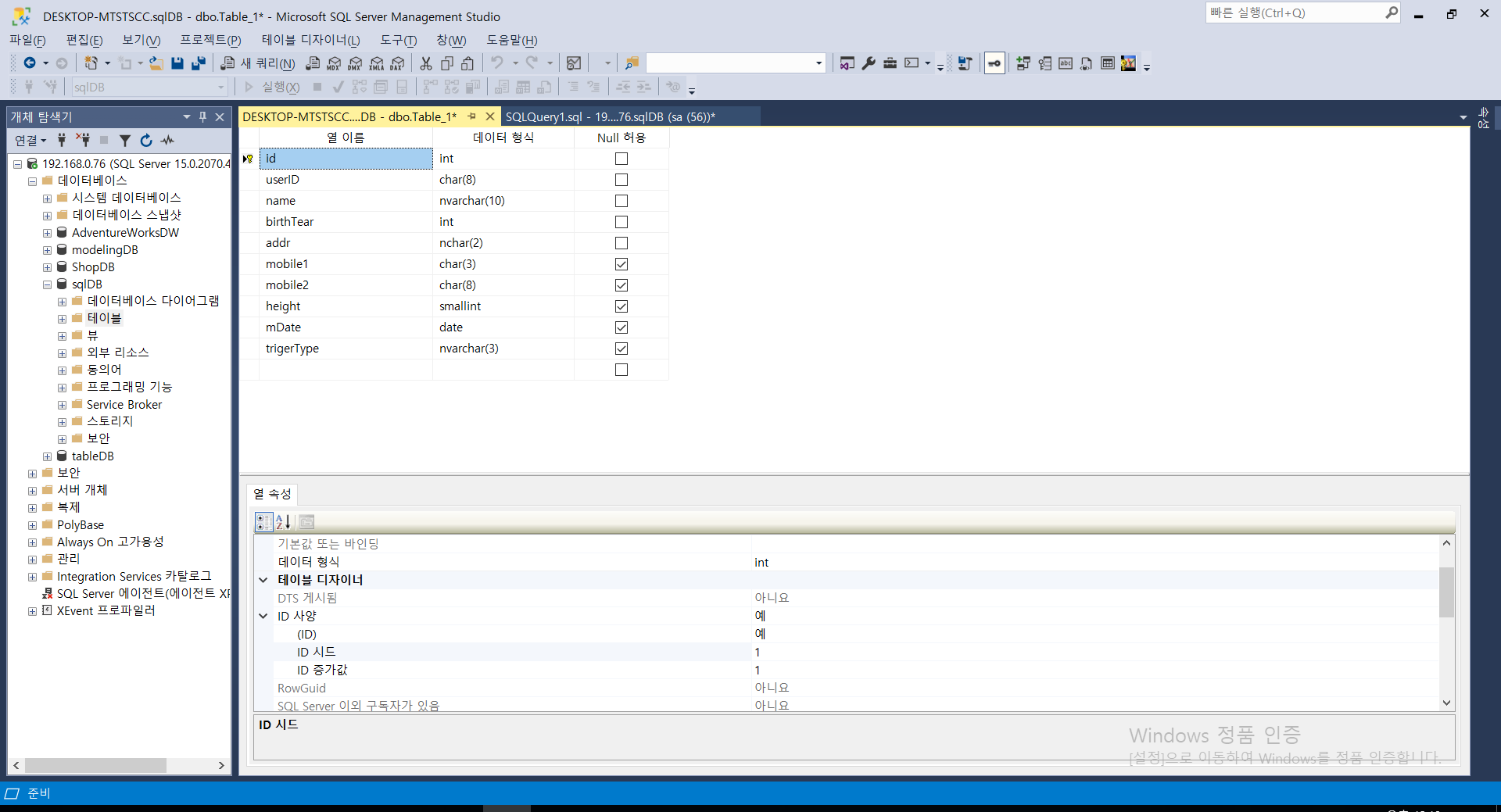Click the Manage Indexes and Keys icon
This screenshot has height=812, width=1501.
[x=1044, y=63]
